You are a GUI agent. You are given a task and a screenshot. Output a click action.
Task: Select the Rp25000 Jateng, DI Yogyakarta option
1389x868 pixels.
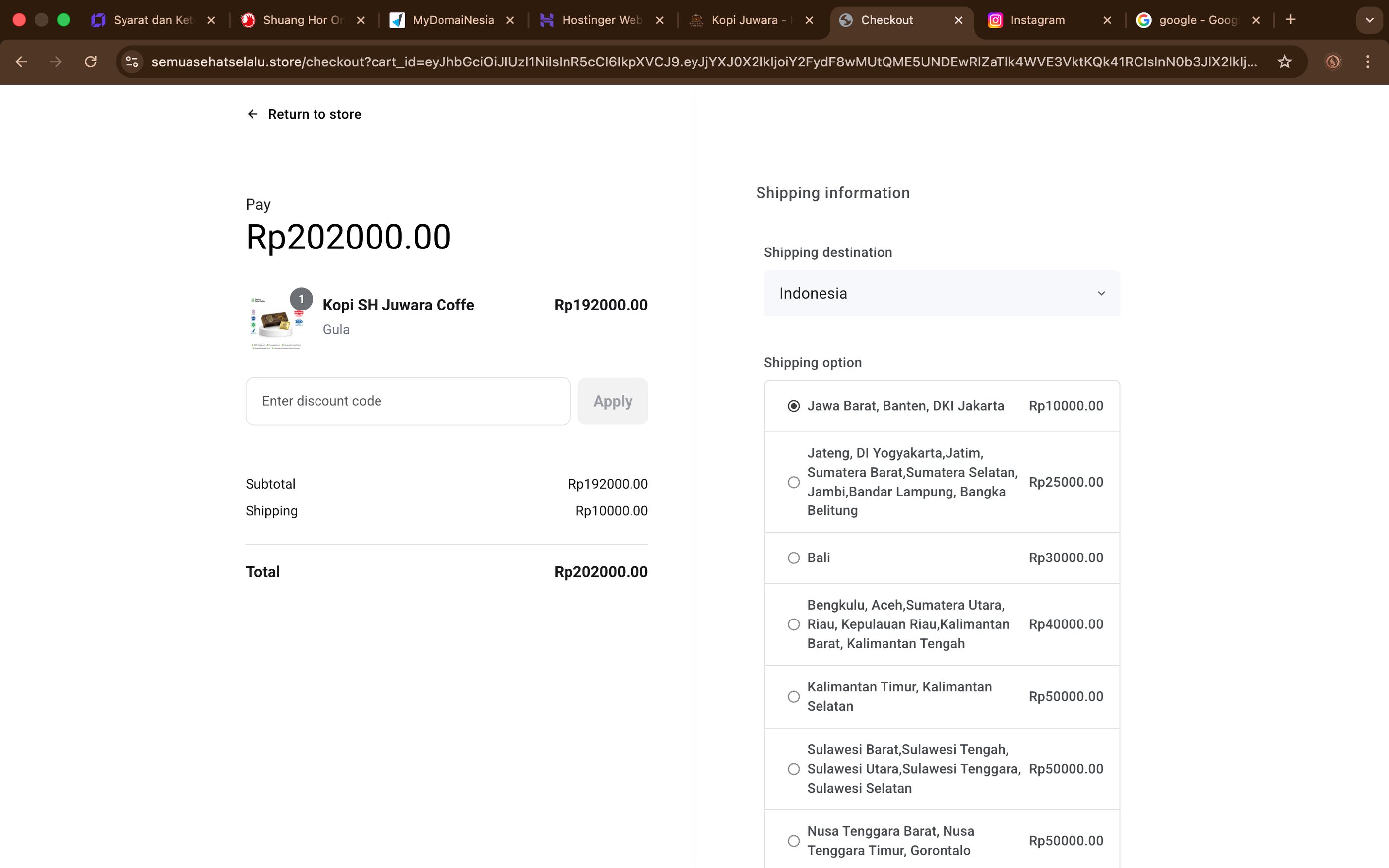(x=793, y=482)
